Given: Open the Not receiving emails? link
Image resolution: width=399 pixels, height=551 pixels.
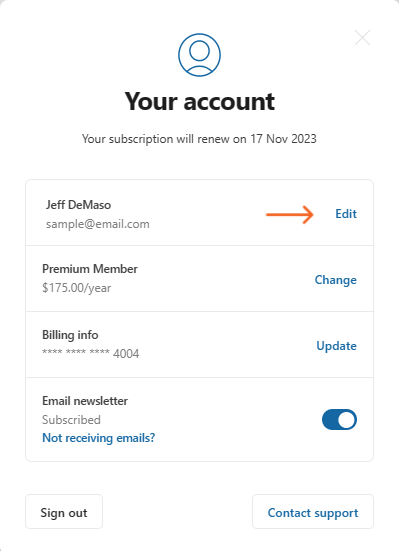Looking at the screenshot, I should click(98, 438).
